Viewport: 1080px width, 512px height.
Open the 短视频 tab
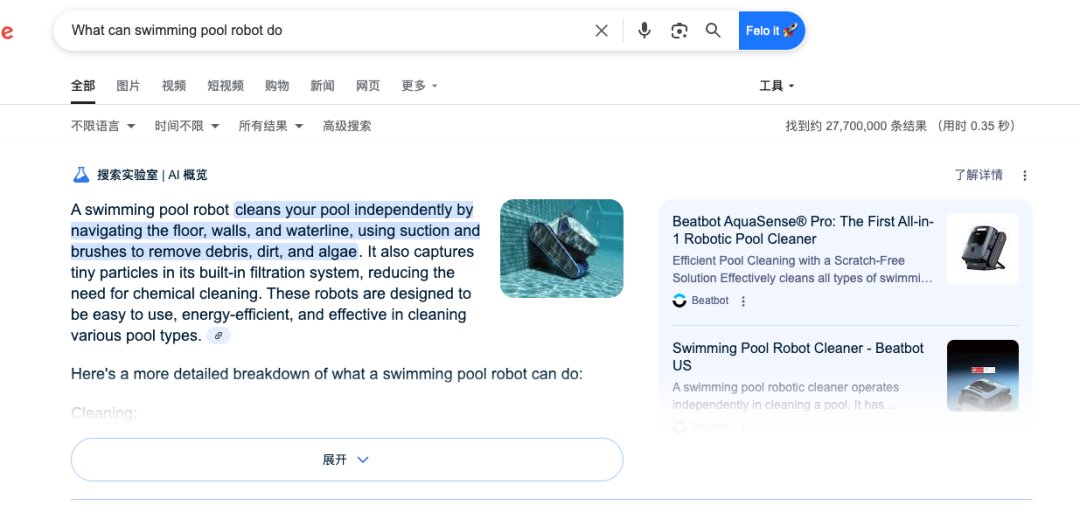coord(225,85)
